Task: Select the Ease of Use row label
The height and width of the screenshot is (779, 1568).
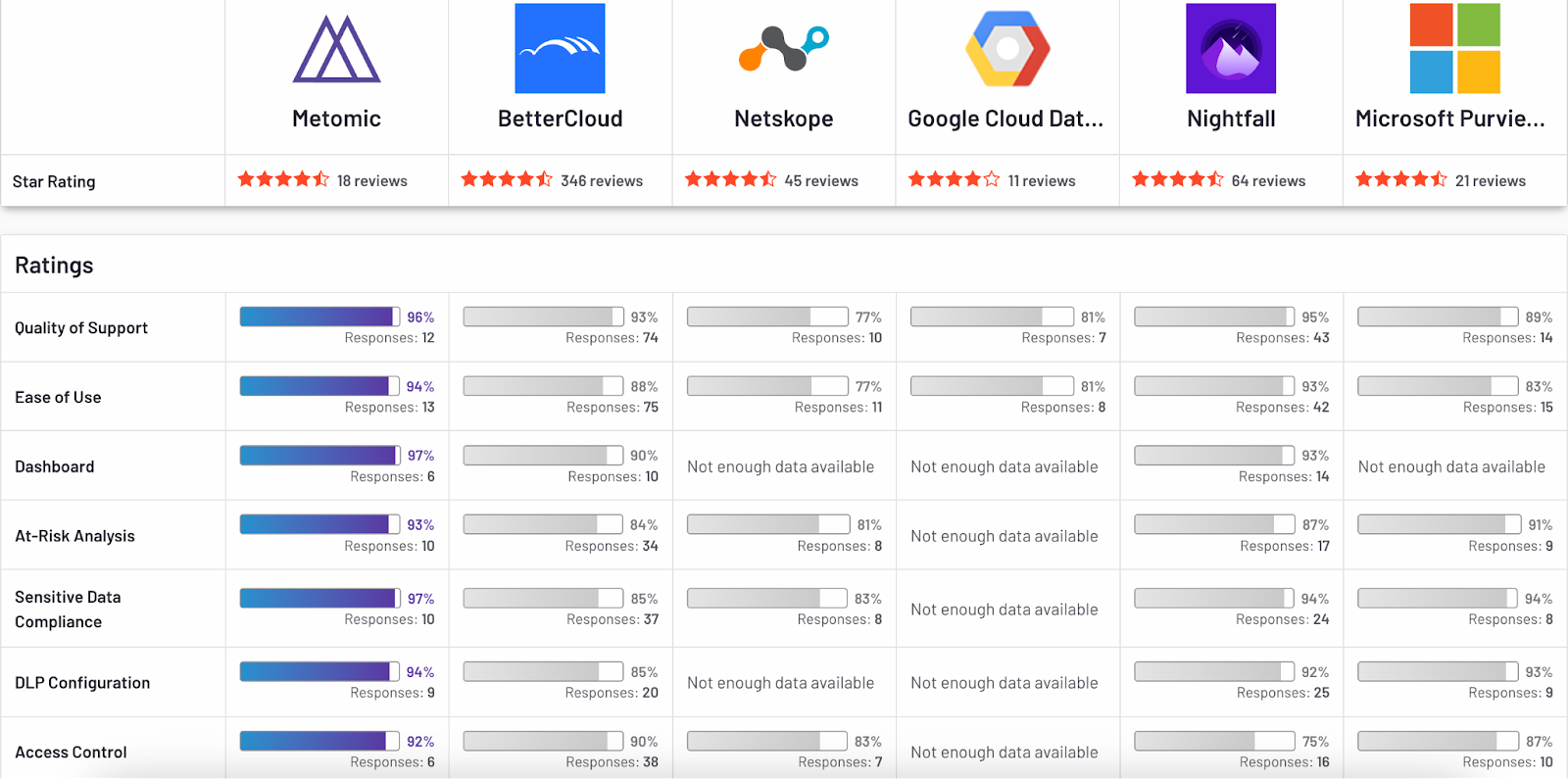Action: tap(58, 397)
